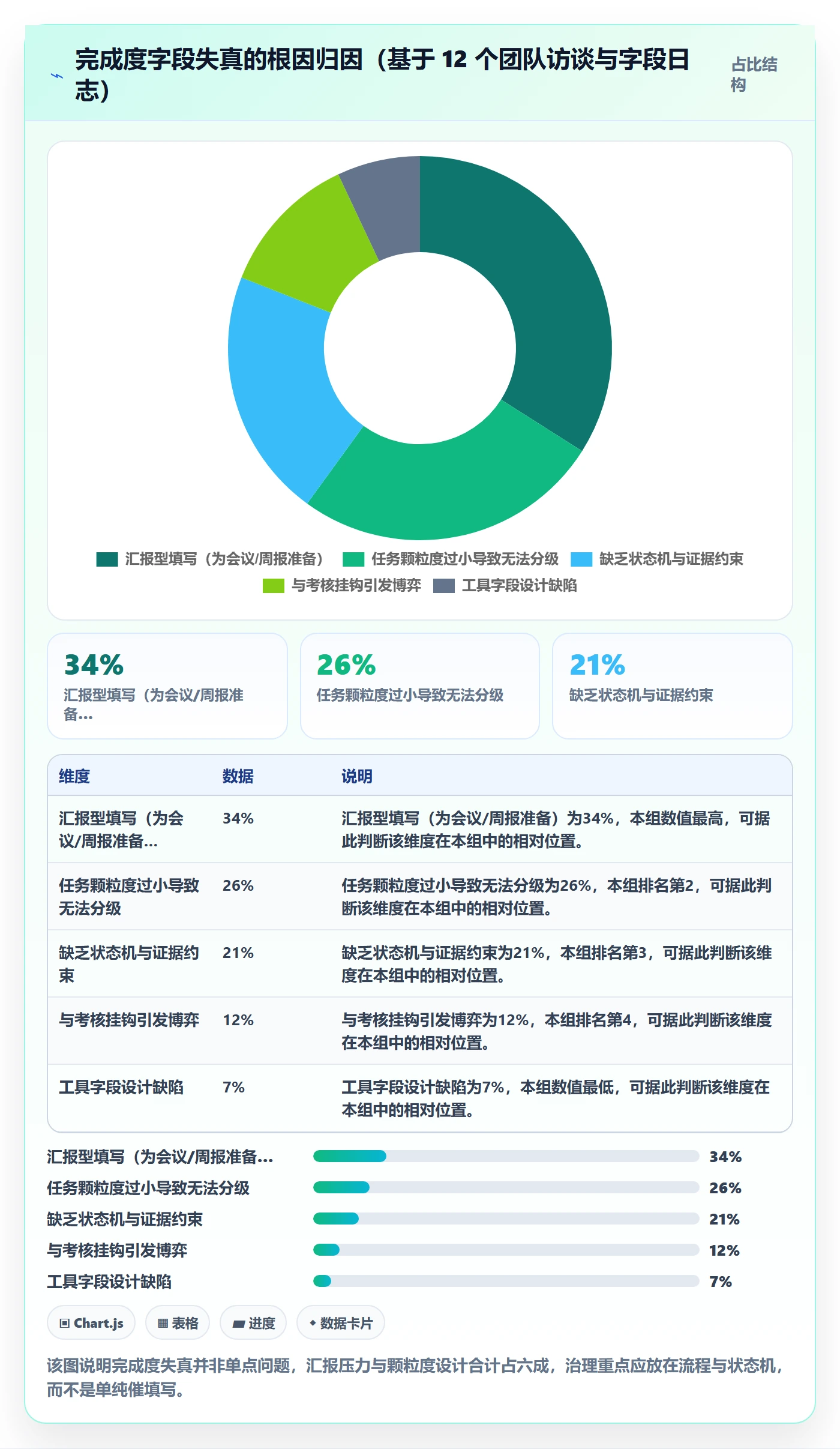Click the 数据卡片 tag chip
840x1449 pixels.
pyautogui.click(x=341, y=1323)
